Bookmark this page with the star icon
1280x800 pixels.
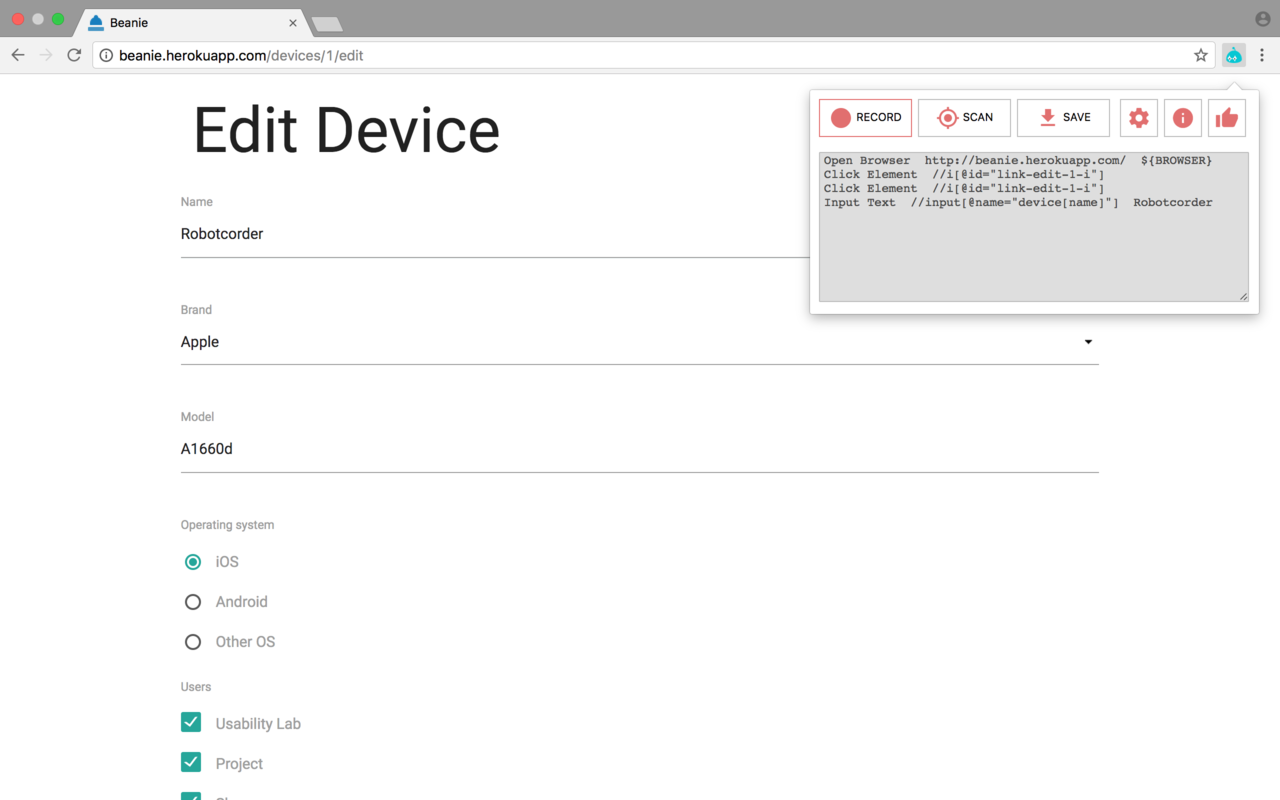[x=1201, y=55]
